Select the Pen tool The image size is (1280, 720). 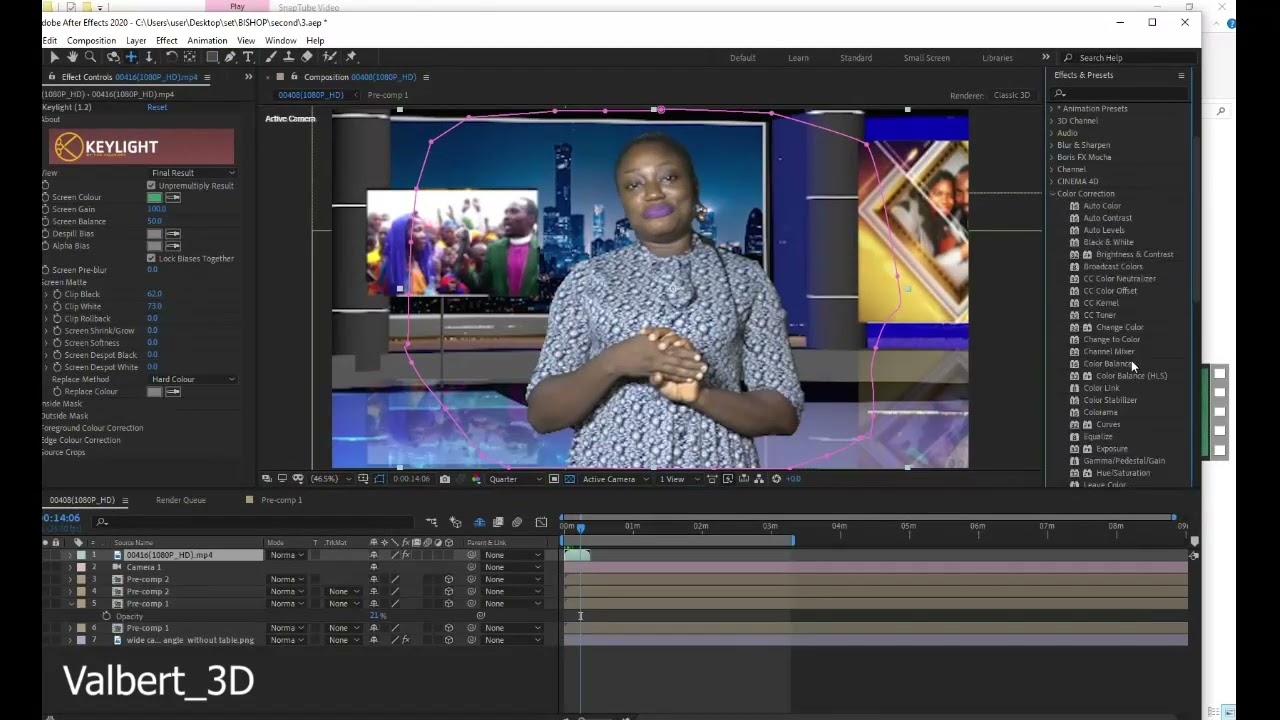[x=230, y=57]
